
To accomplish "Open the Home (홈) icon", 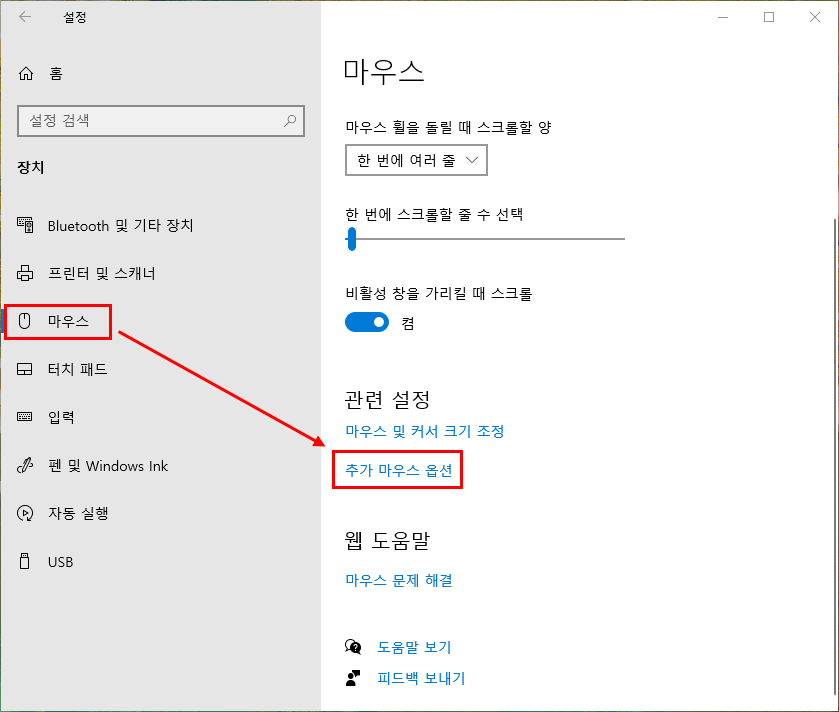I will pos(26,73).
